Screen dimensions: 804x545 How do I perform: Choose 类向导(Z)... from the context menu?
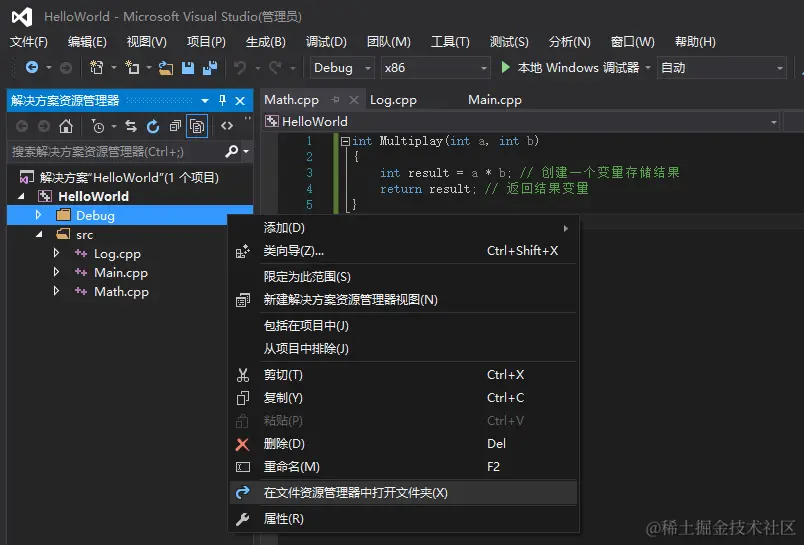point(404,251)
